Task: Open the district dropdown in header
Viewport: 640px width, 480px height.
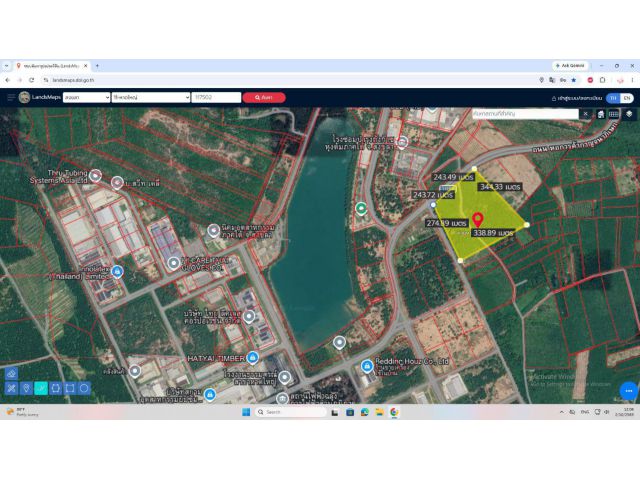Action: pos(151,97)
